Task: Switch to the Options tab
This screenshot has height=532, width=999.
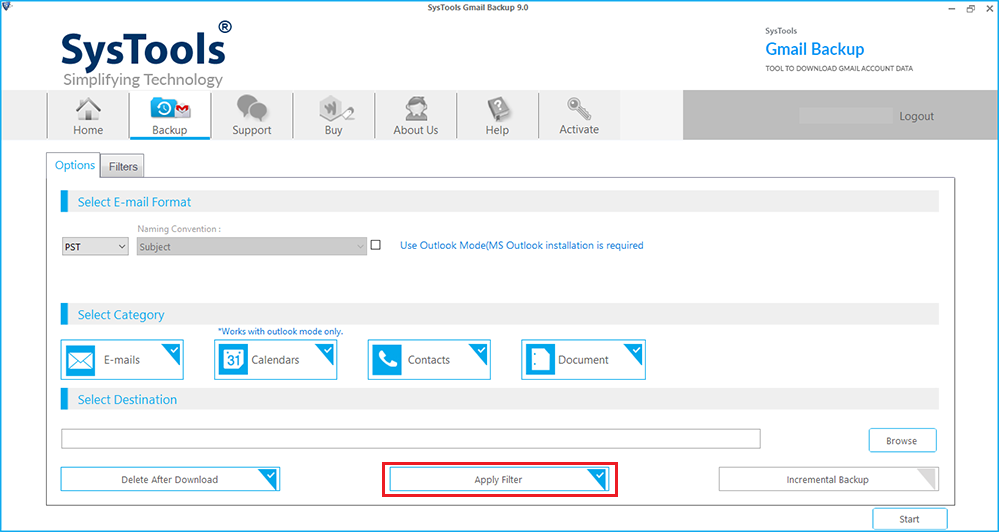Action: 75,166
